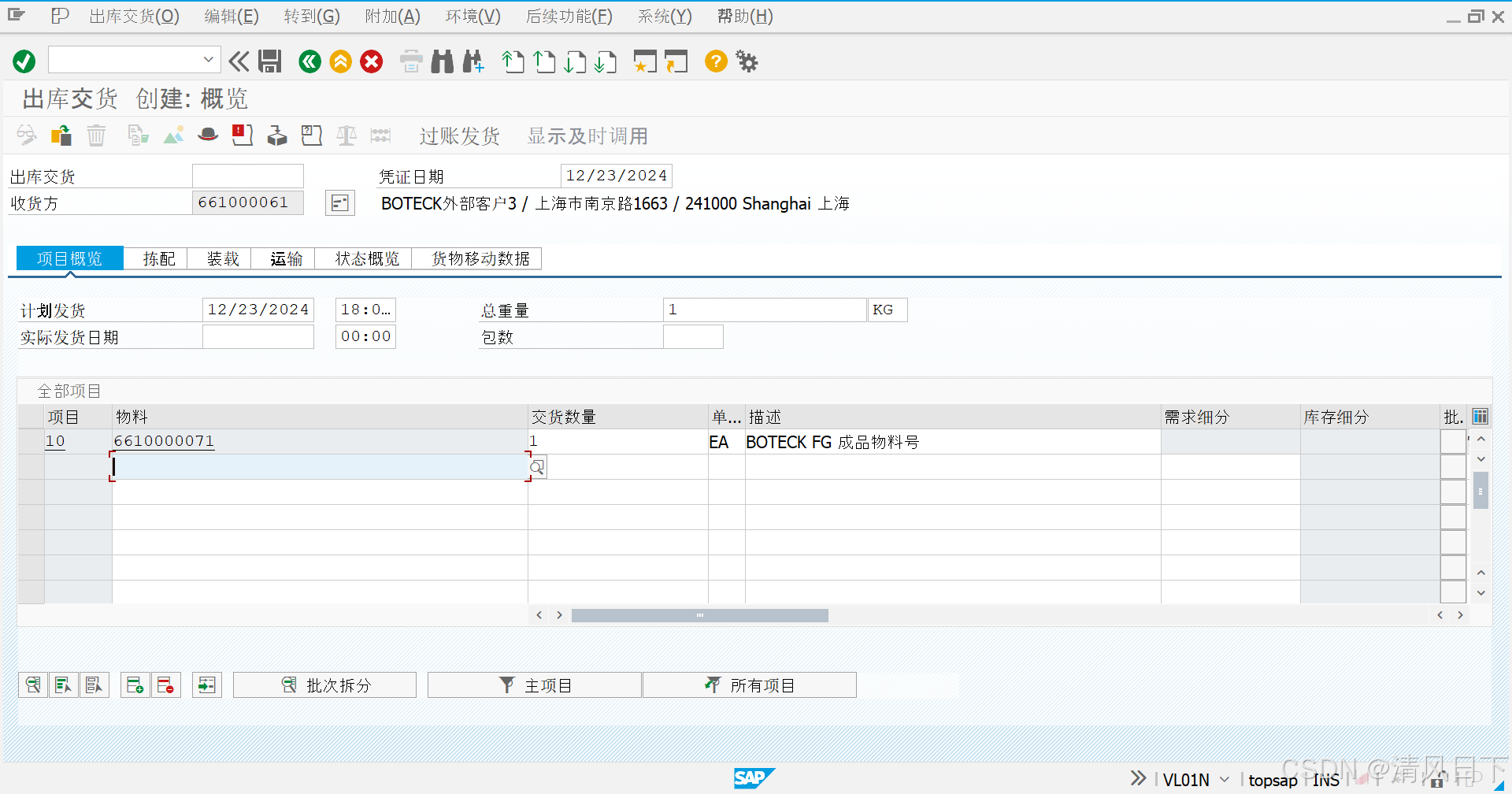Click the ship-to party address icon button

click(340, 203)
